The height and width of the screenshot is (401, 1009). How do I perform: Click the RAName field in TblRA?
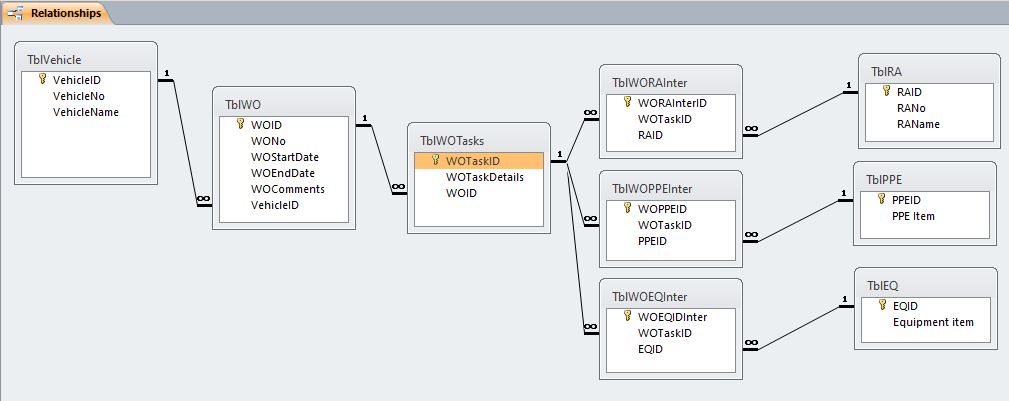pos(918,124)
